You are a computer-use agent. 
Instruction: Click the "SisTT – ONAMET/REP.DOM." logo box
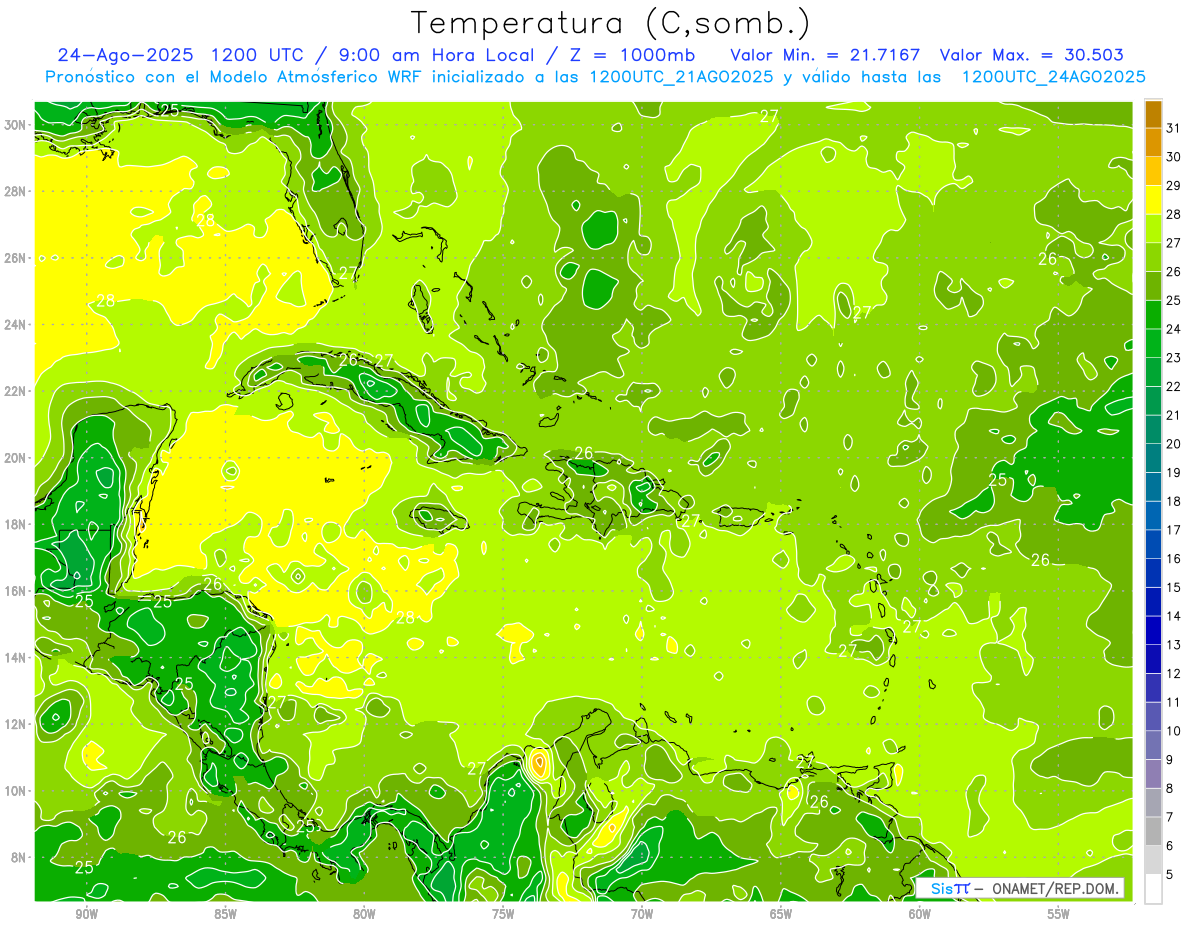tap(1019, 888)
